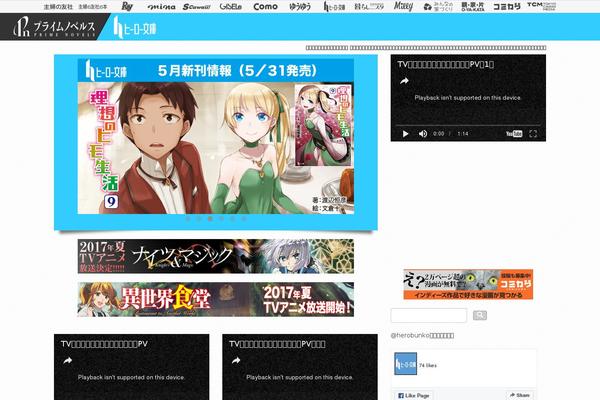Image resolution: width=600 pixels, height=400 pixels.
Task: Click title of bottom-left PV video
Action: (x=104, y=344)
